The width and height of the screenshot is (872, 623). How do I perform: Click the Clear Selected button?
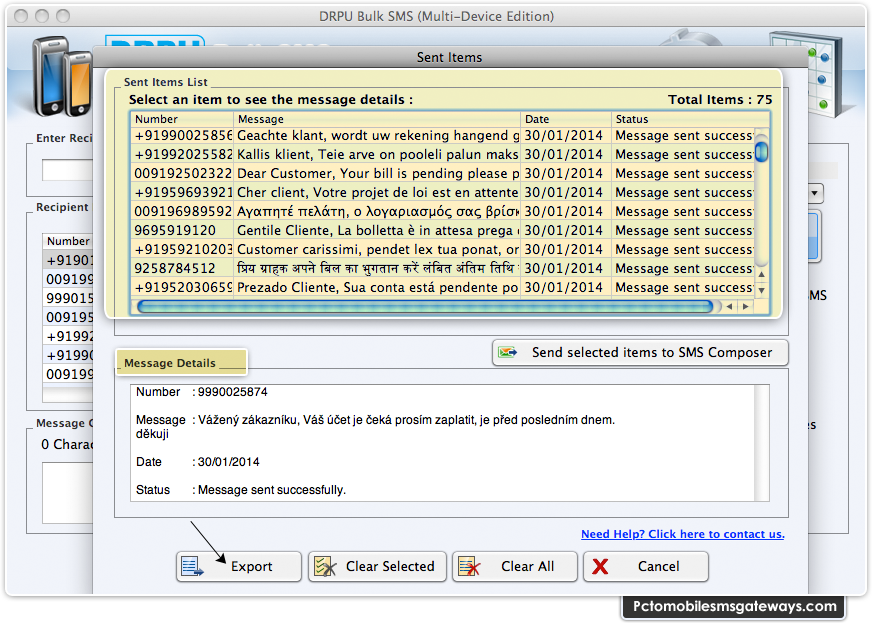pos(377,566)
